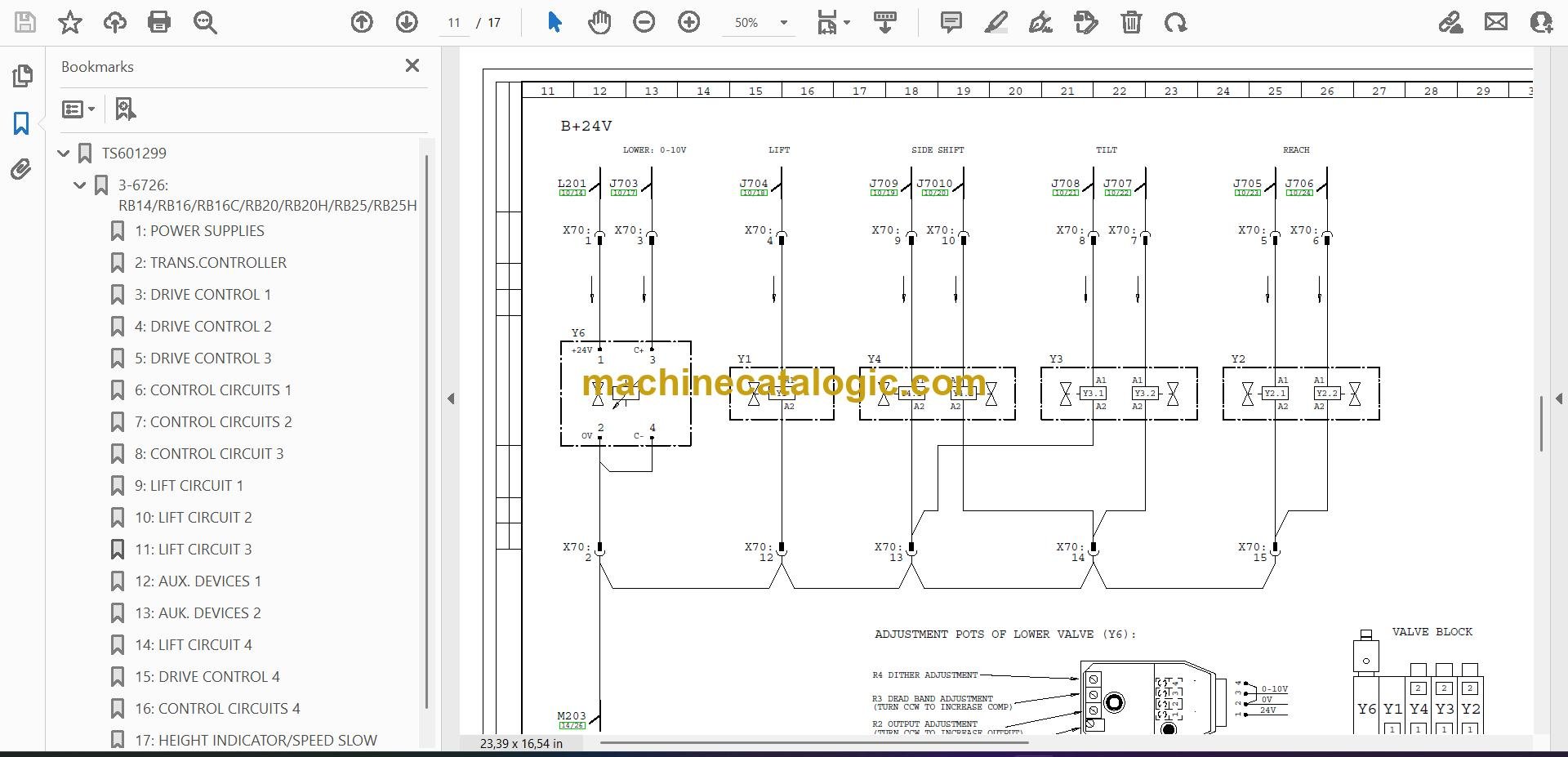Zoom in with the plus button
The height and width of the screenshot is (757, 1568).
point(689,22)
